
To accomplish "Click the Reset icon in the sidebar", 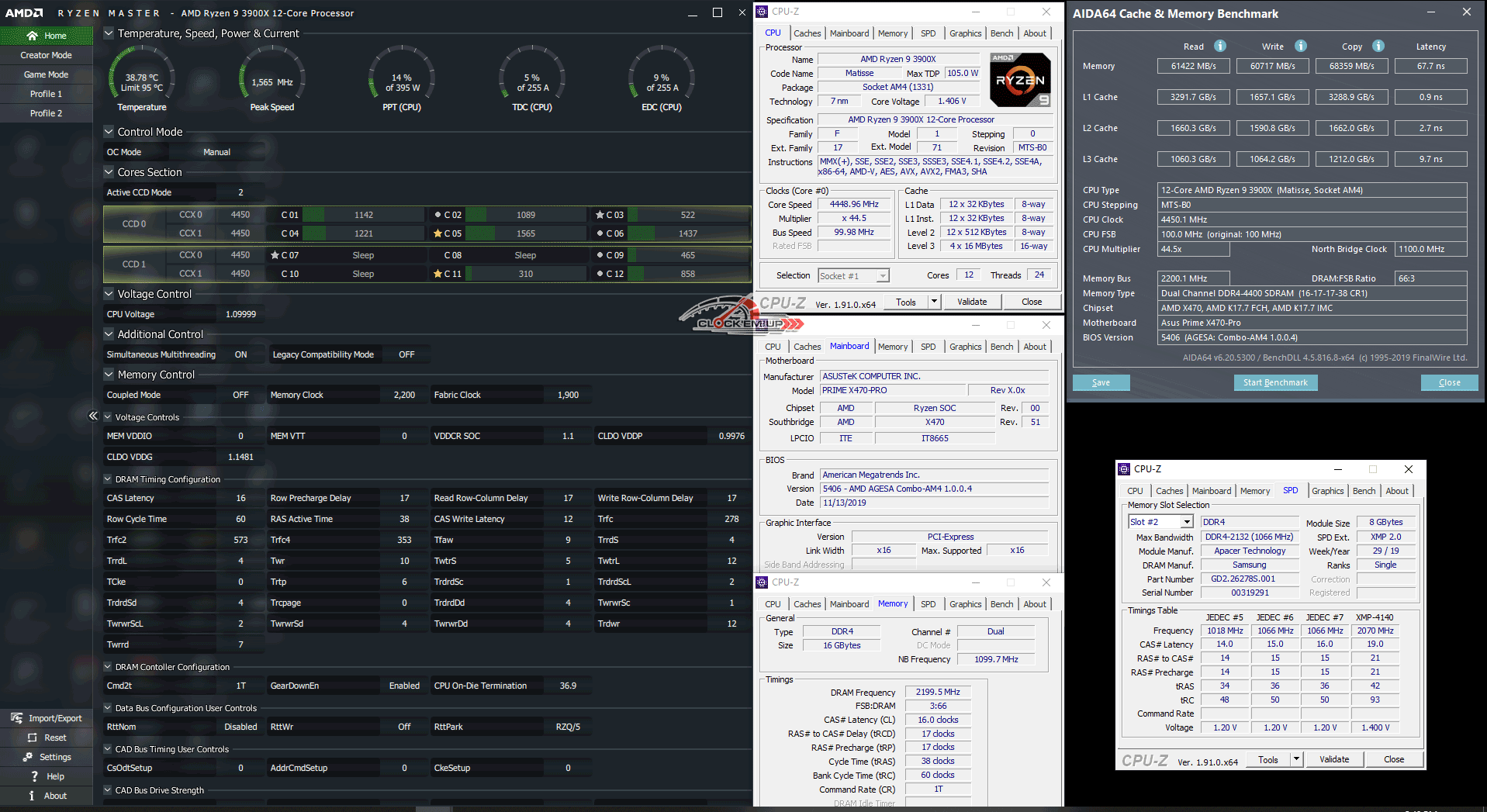I will point(33,738).
